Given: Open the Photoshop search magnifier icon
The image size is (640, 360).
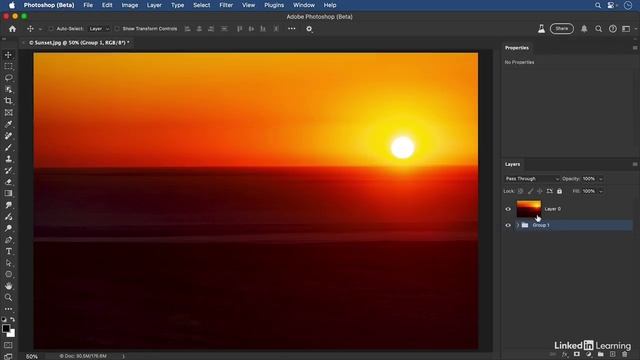Looking at the screenshot, I should point(598,29).
